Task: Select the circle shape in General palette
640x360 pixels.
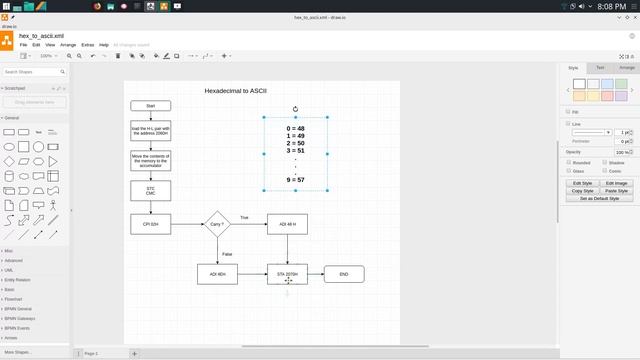Action: point(38,147)
